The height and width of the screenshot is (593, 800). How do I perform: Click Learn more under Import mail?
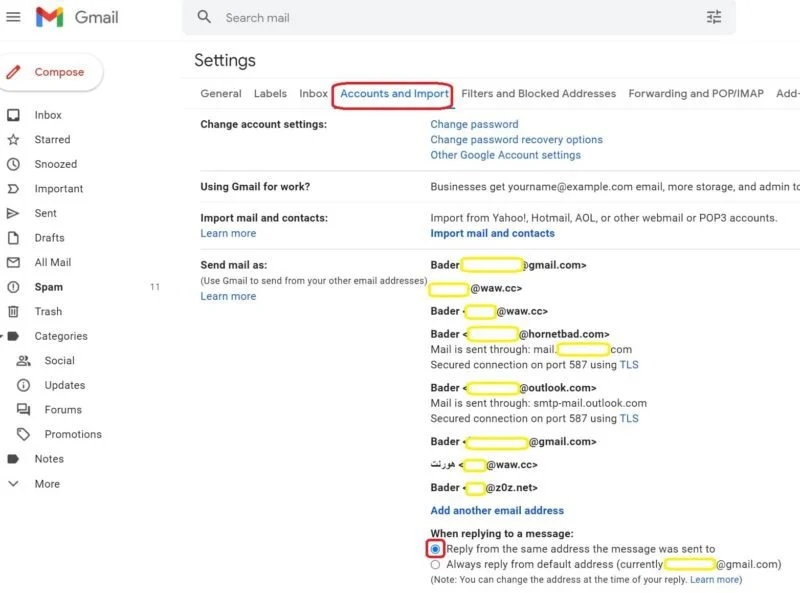pos(228,233)
